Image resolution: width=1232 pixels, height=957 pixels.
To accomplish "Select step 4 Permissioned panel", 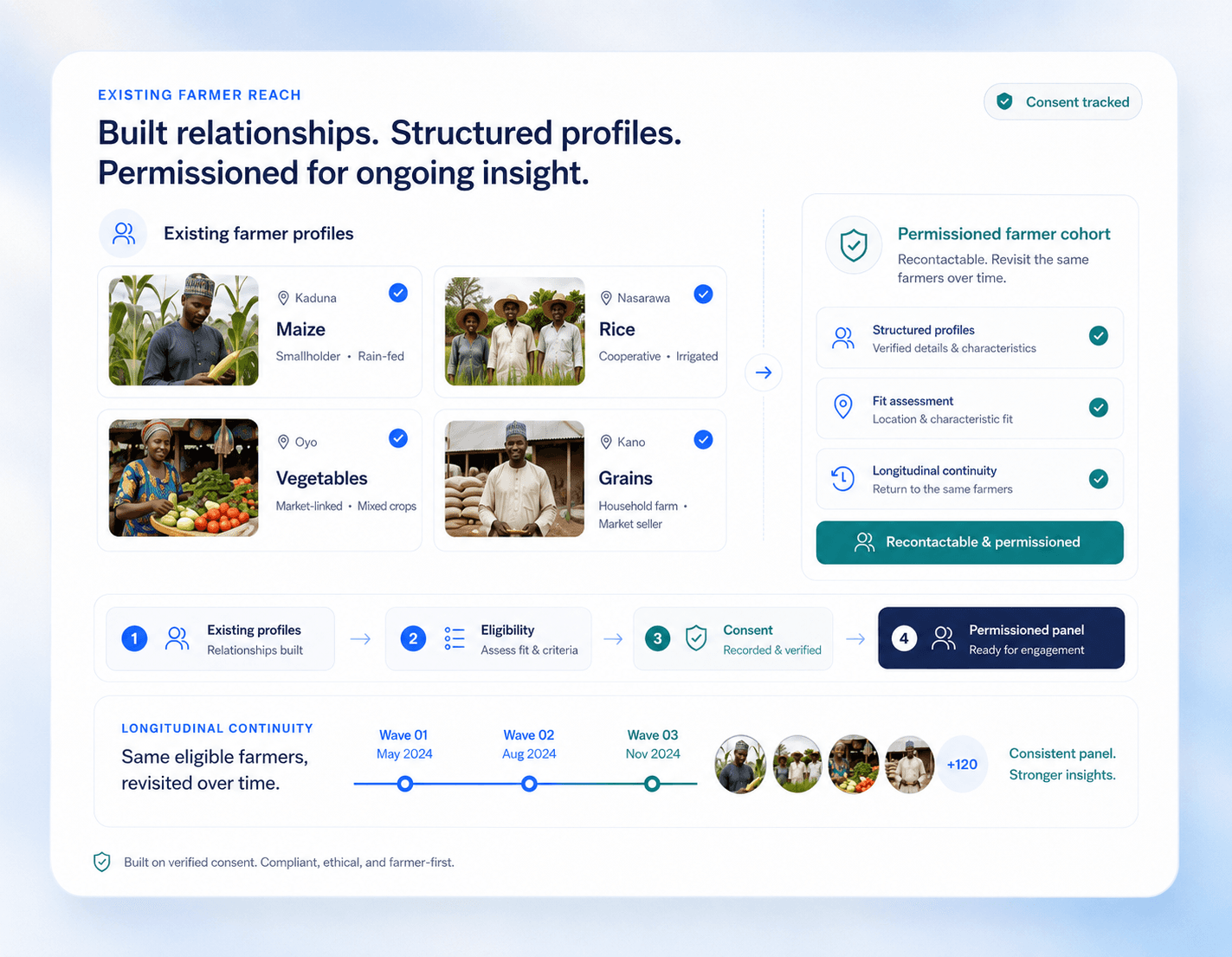I will [x=1001, y=638].
